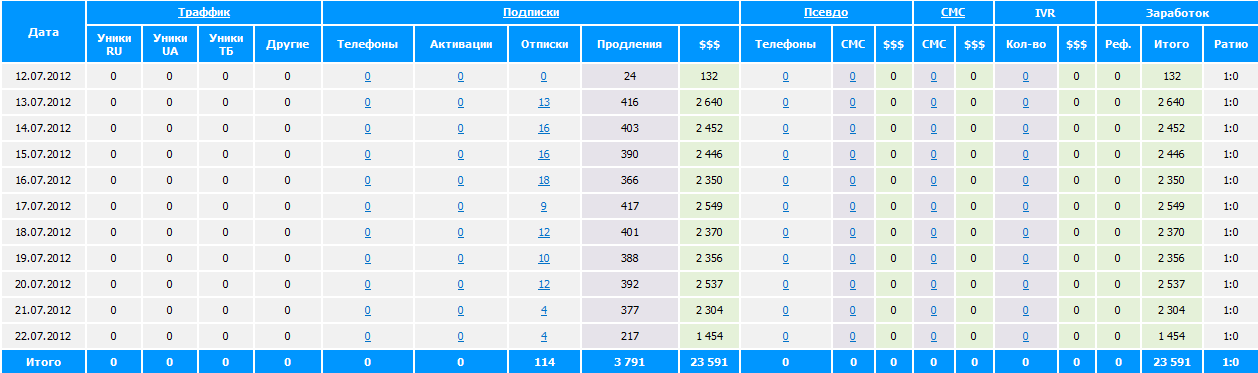Image resolution: width=1258 pixels, height=373 pixels.
Task: Click the Заработок group header
Action: (1177, 13)
